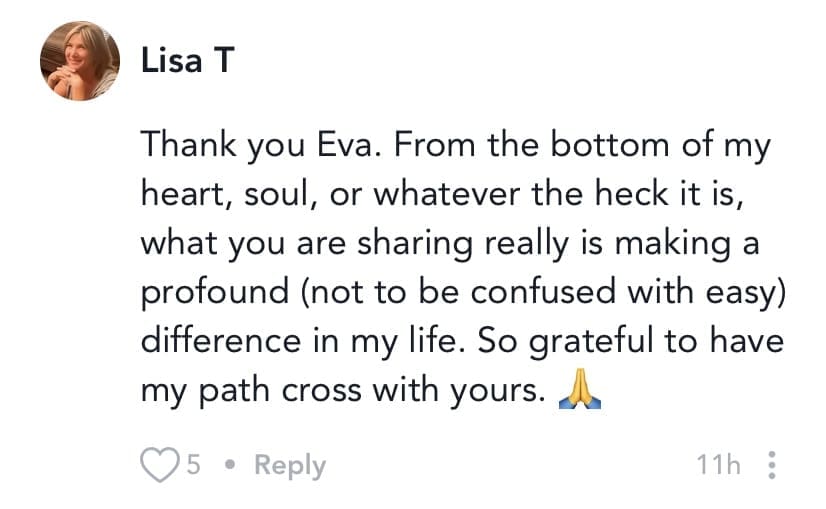The height and width of the screenshot is (509, 826).
Task: Click the Reply link under the comment
Action: pos(289,466)
